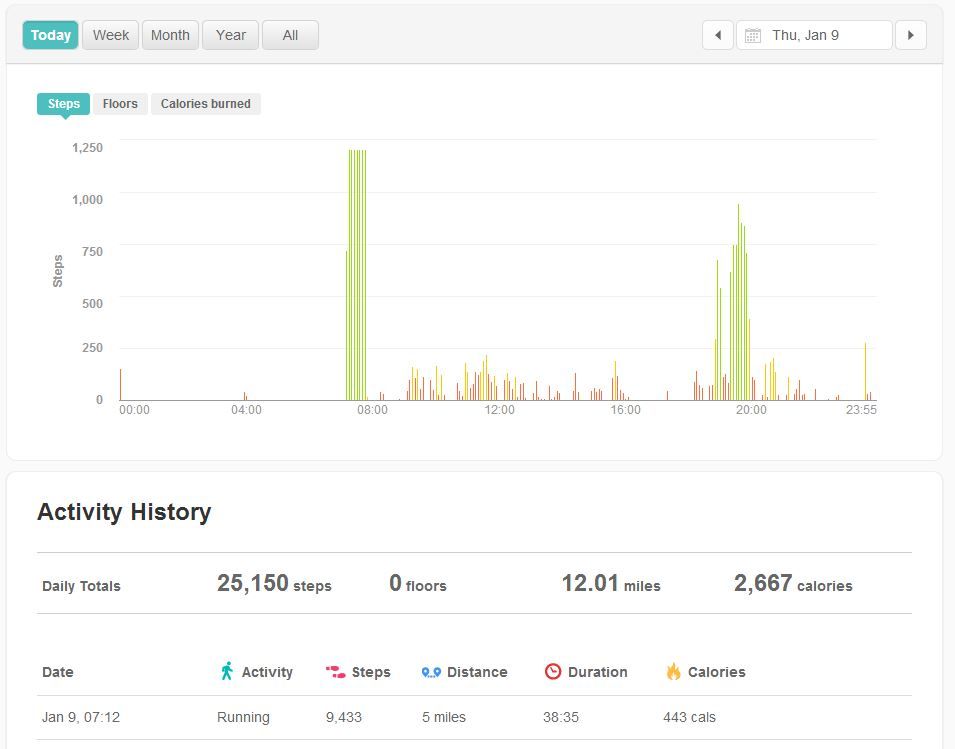
Task: Select the Today time range tab
Action: pos(51,35)
